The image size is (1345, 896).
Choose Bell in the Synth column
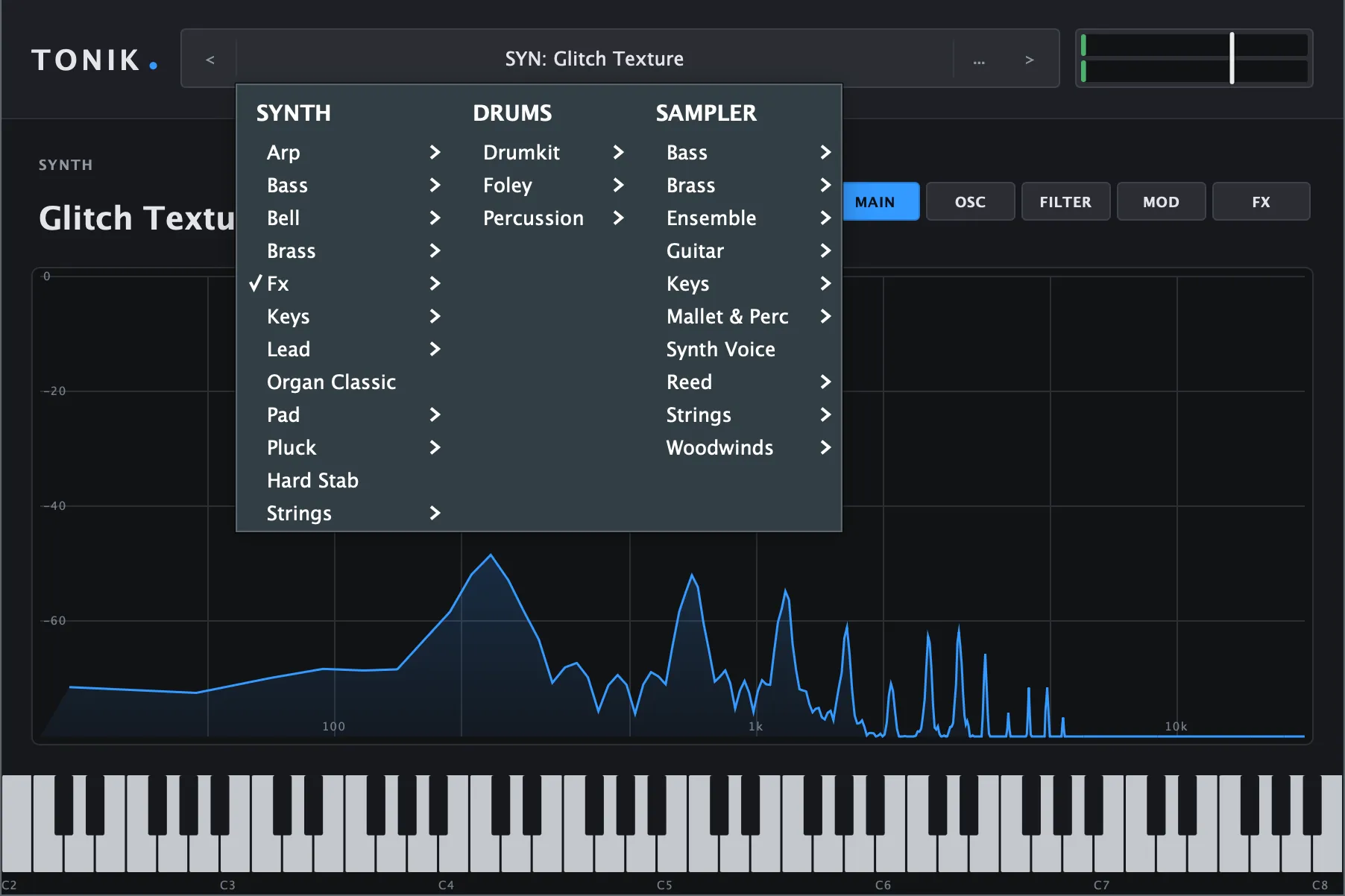click(x=283, y=218)
